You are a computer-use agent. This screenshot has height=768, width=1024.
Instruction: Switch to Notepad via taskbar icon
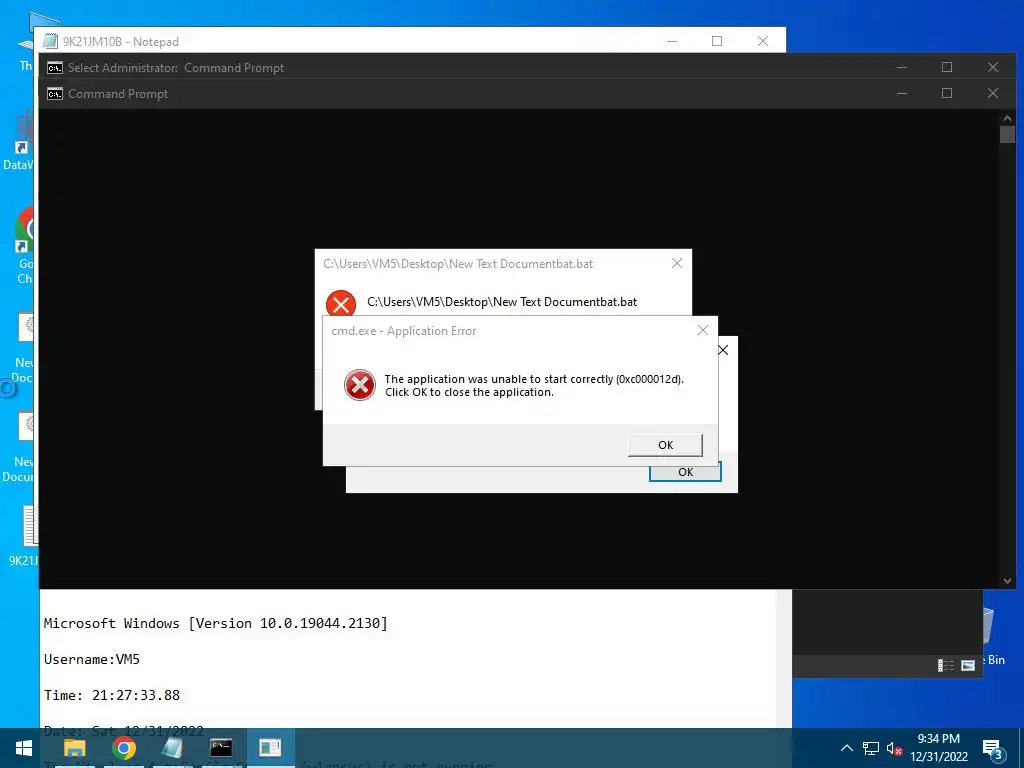(x=172, y=748)
